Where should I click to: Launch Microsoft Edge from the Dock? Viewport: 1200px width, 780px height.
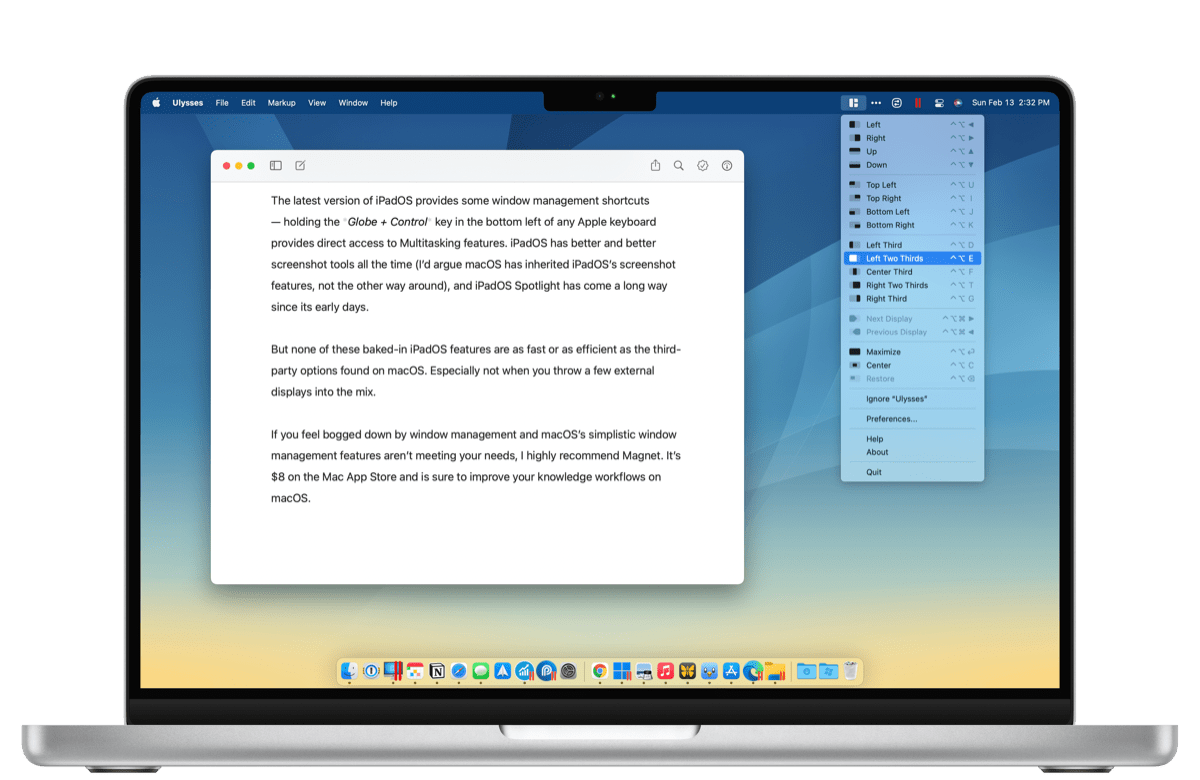click(753, 671)
